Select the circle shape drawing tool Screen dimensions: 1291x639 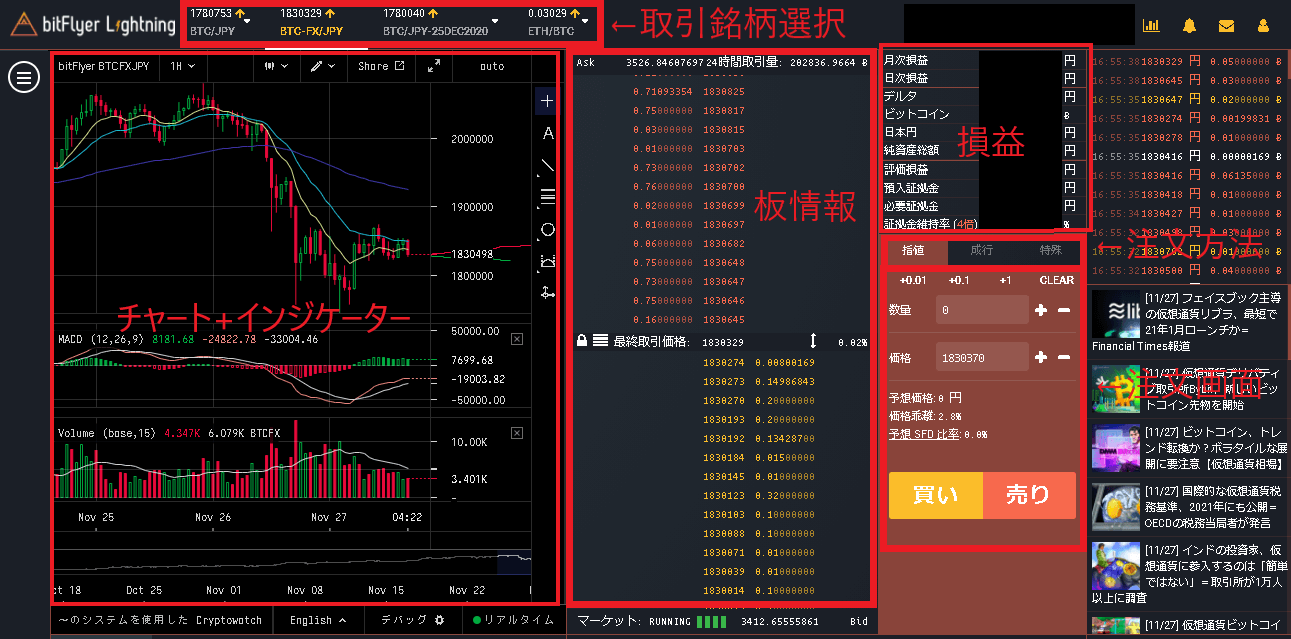547,229
